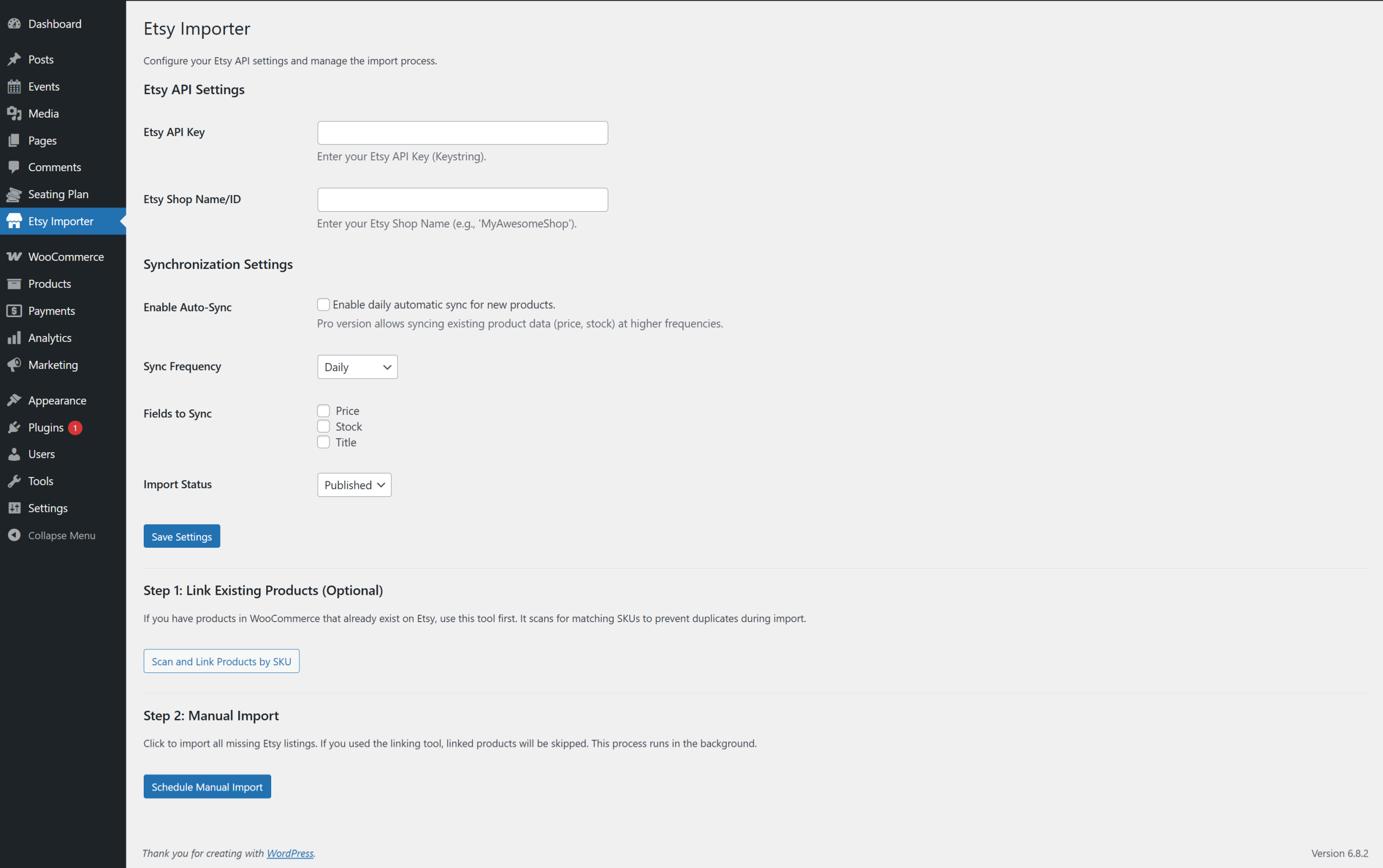Go to the Products menu

click(49, 284)
